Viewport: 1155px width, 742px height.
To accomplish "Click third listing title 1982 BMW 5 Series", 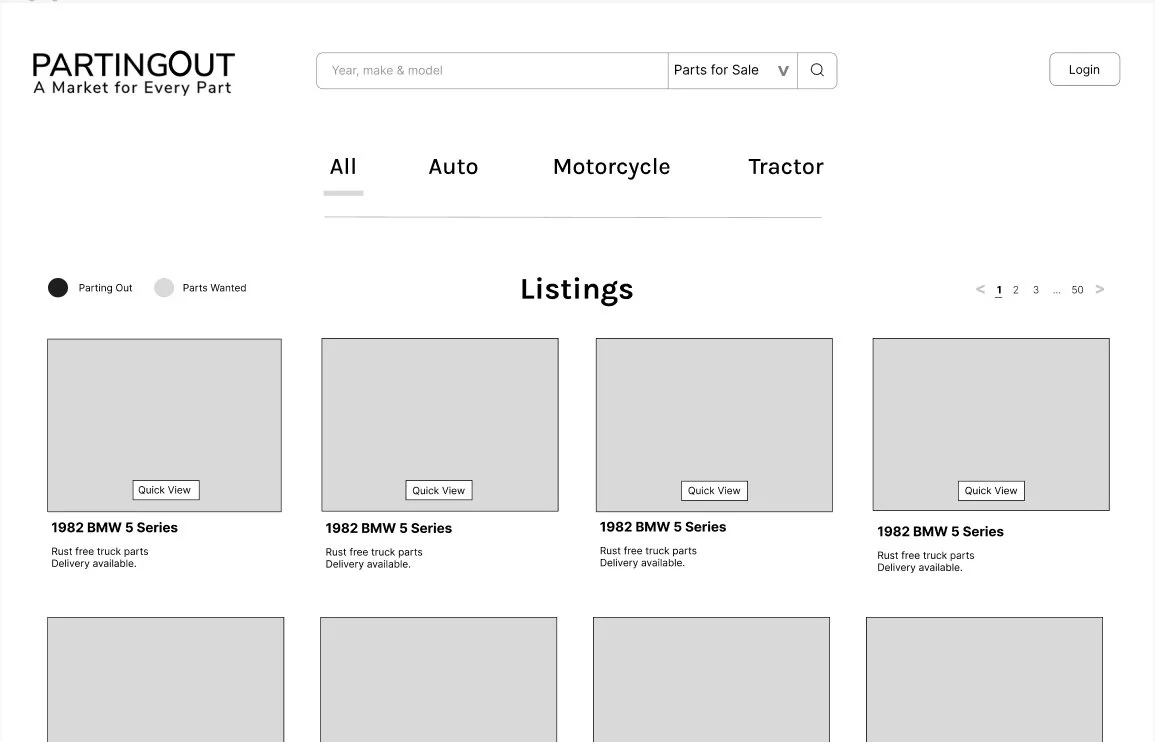I will click(x=662, y=527).
